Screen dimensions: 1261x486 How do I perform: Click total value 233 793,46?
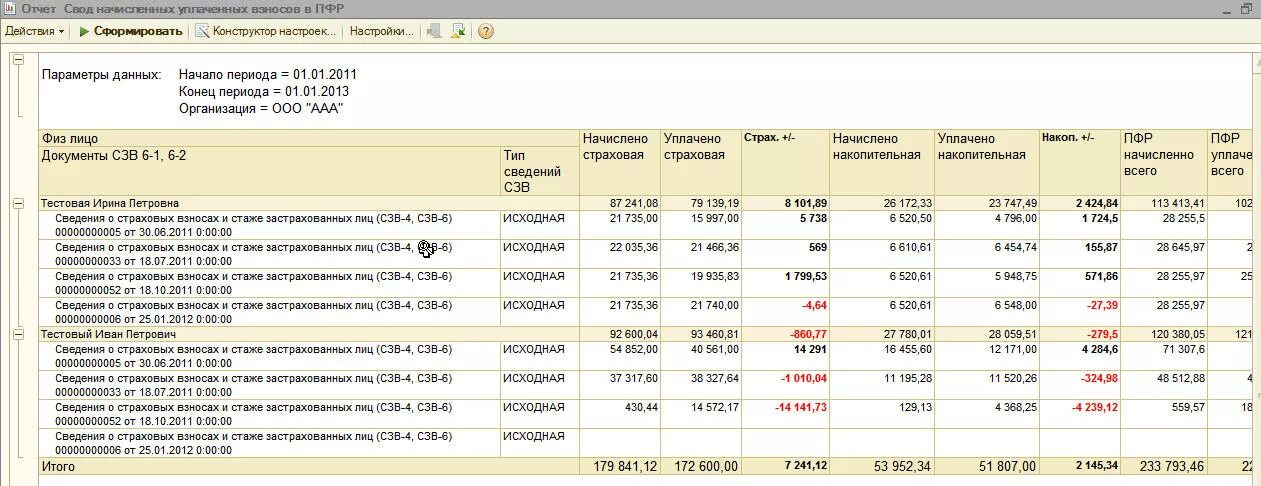click(1171, 466)
